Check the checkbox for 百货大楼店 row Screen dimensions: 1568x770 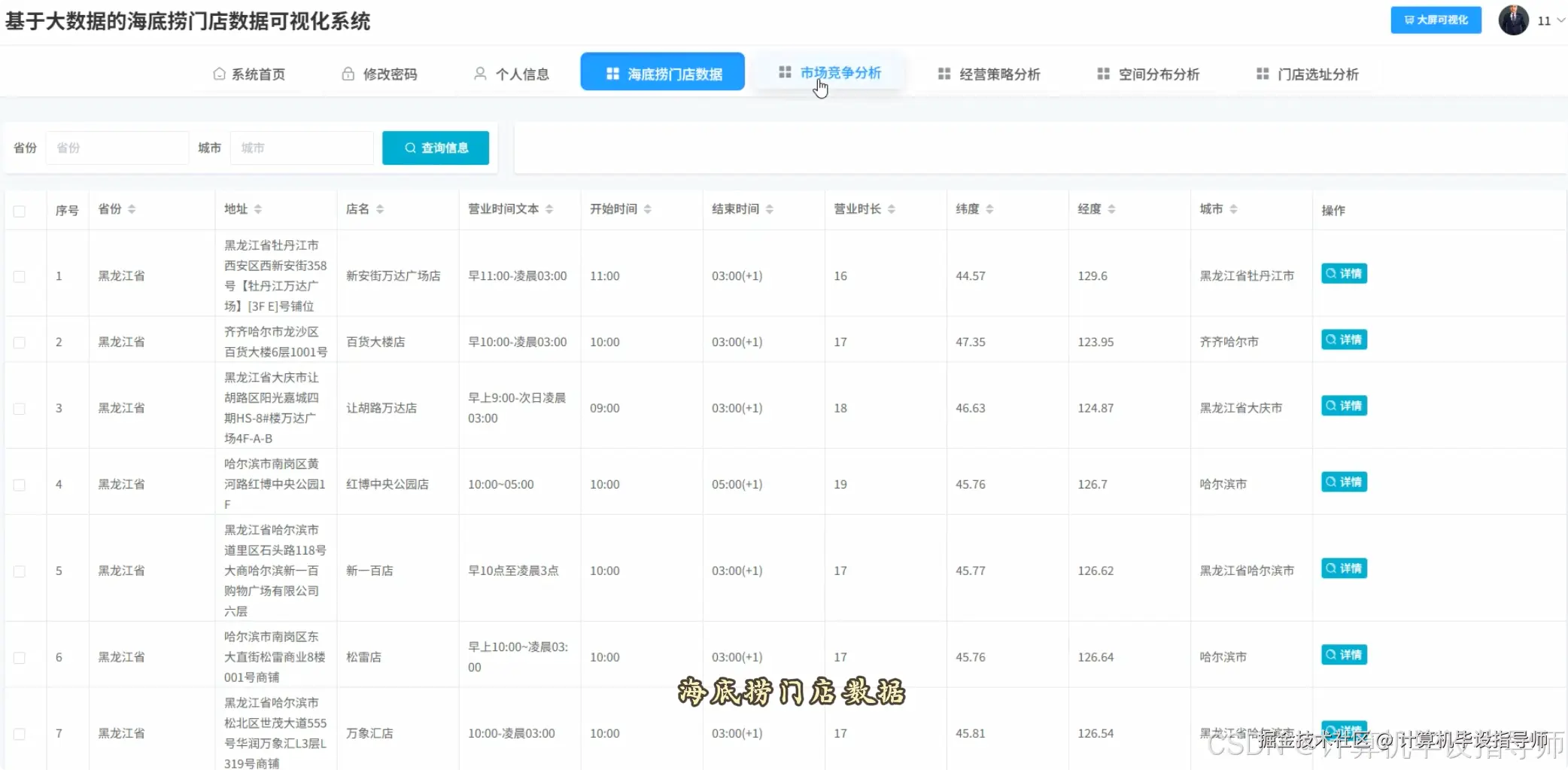click(x=20, y=340)
